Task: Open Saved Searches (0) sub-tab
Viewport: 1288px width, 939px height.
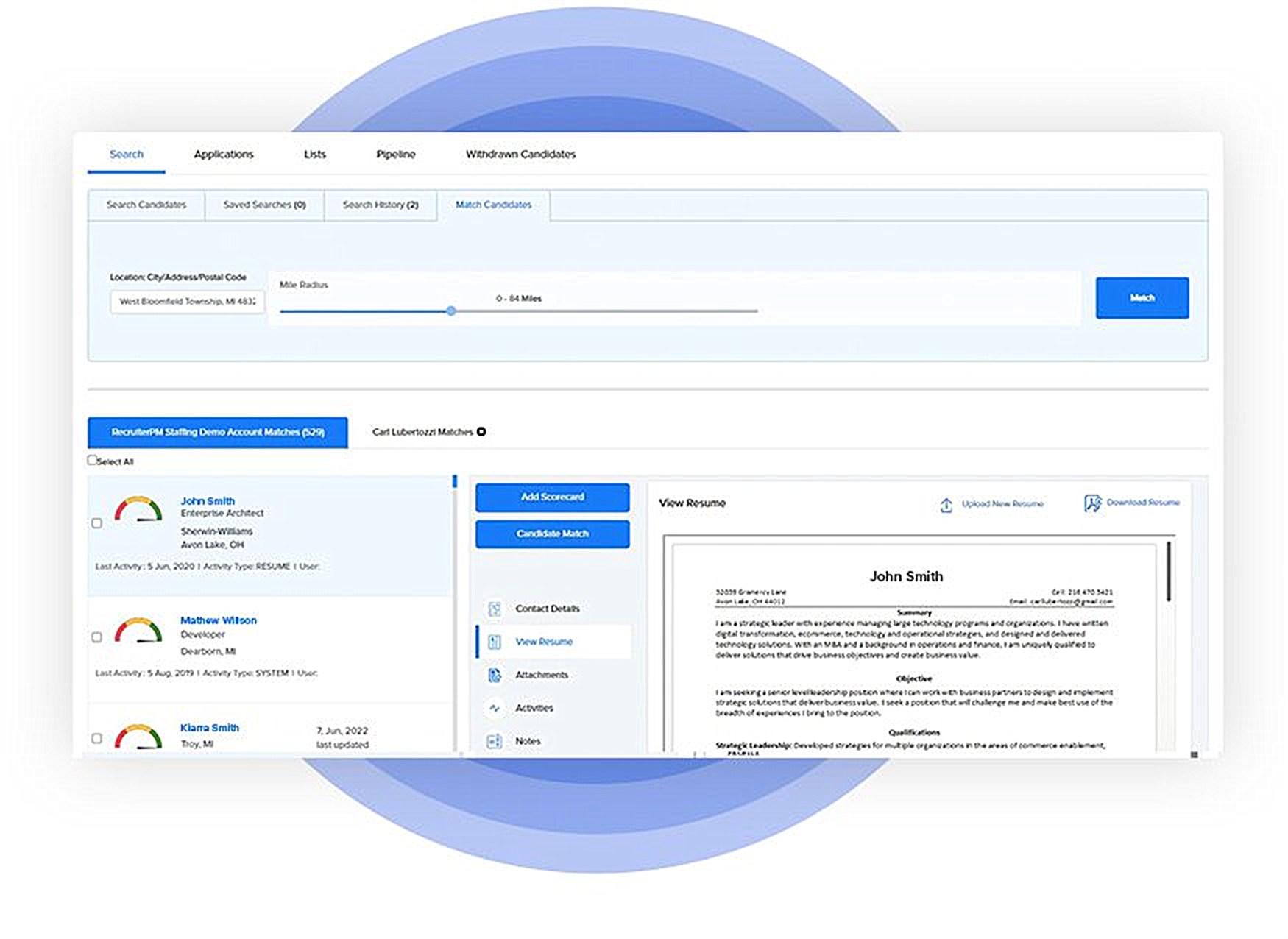Action: pos(264,205)
